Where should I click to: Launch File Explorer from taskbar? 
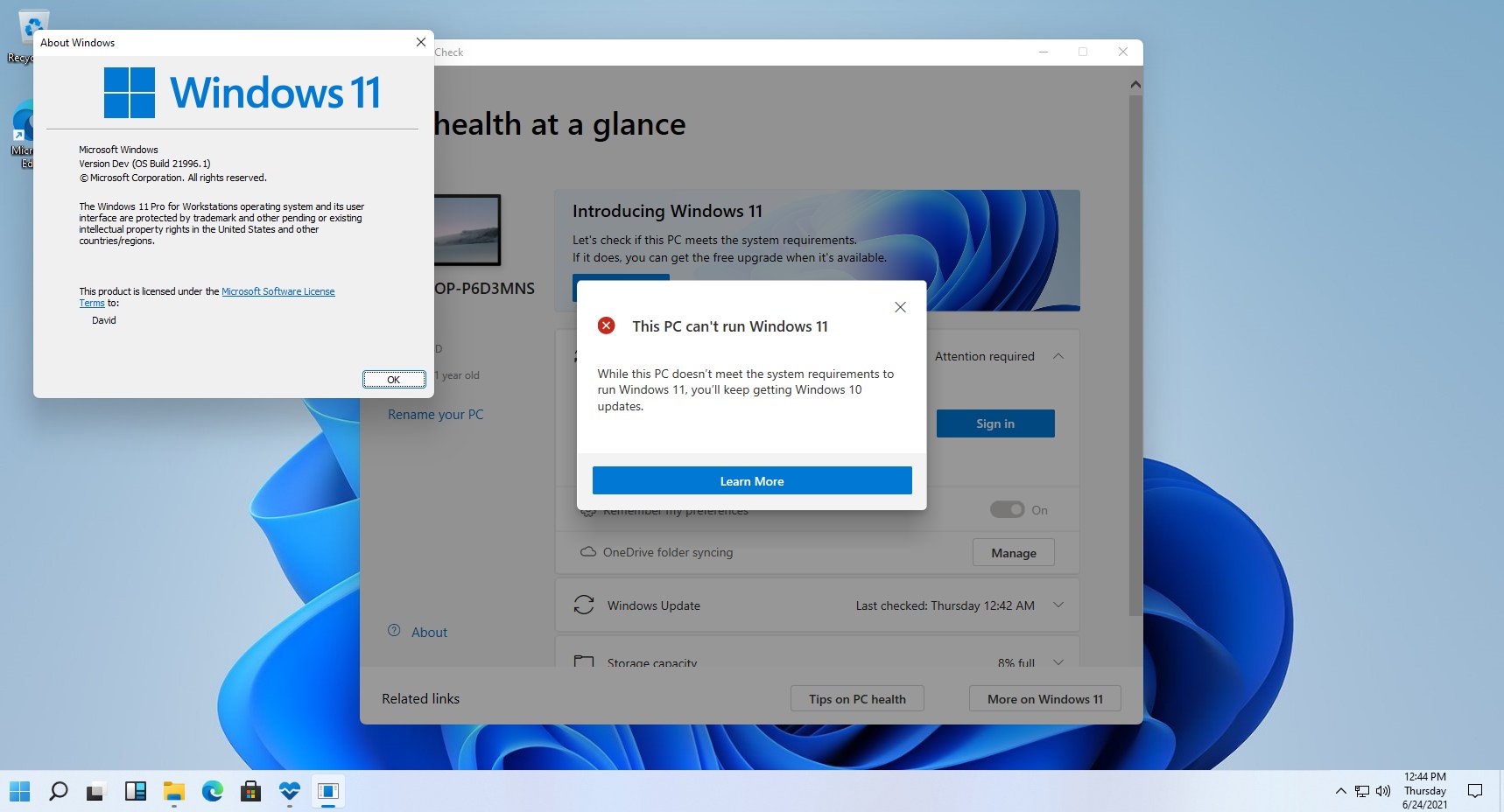(x=173, y=792)
